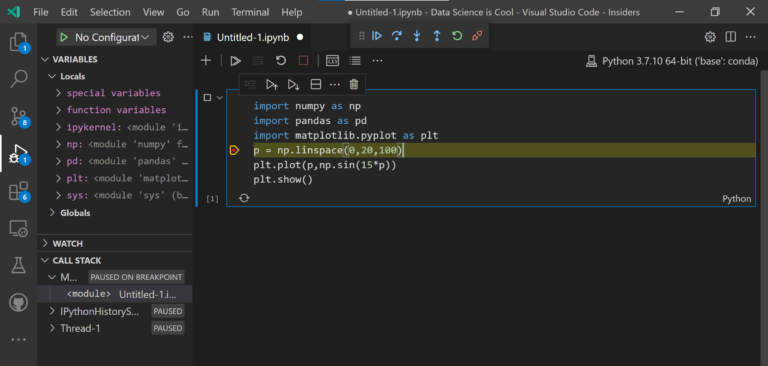Viewport: 768px width, 366px height.
Task: Split the current cell
Action: click(x=316, y=84)
